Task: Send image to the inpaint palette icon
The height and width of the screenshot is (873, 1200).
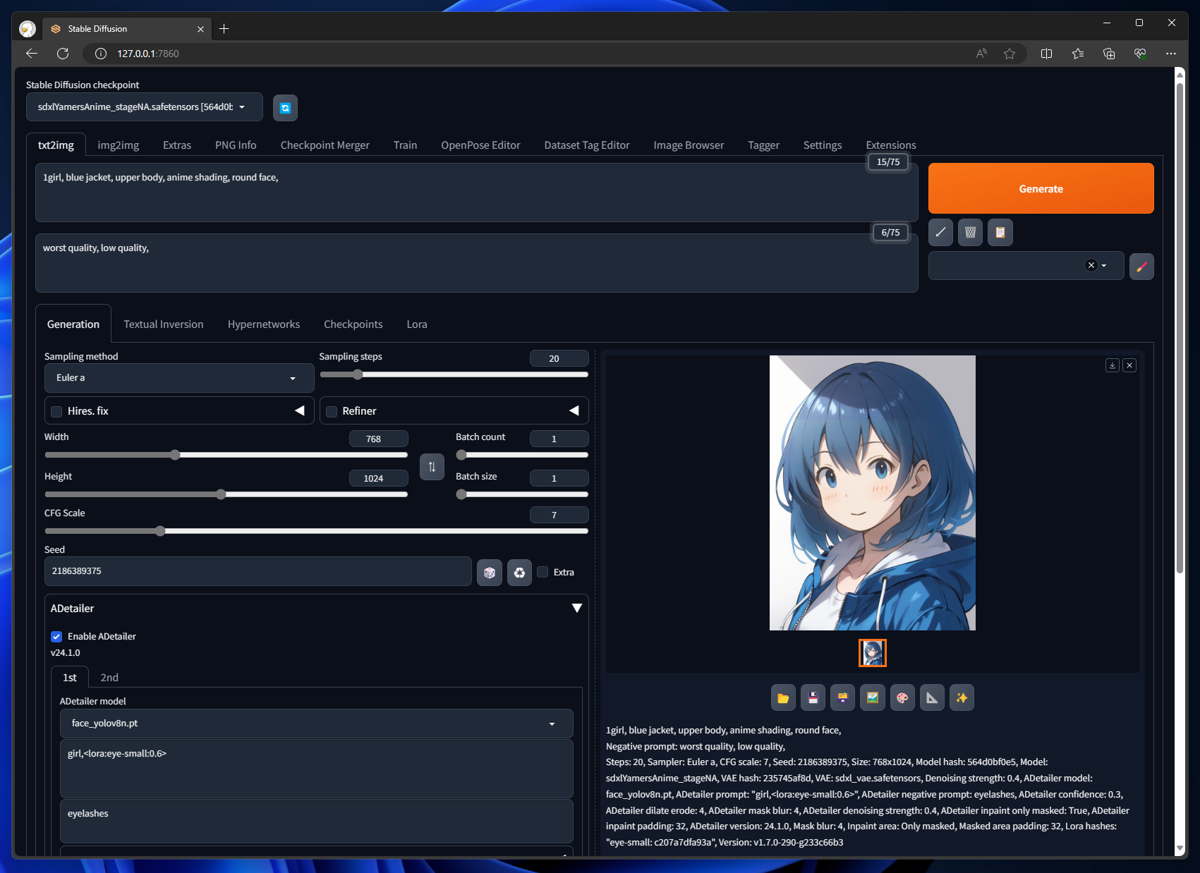Action: pos(902,698)
